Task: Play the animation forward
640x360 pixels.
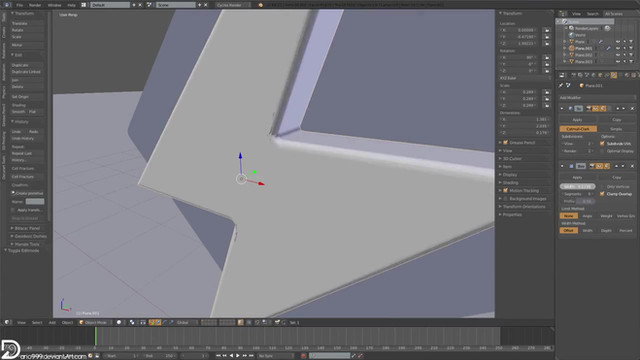Action: 238,356
